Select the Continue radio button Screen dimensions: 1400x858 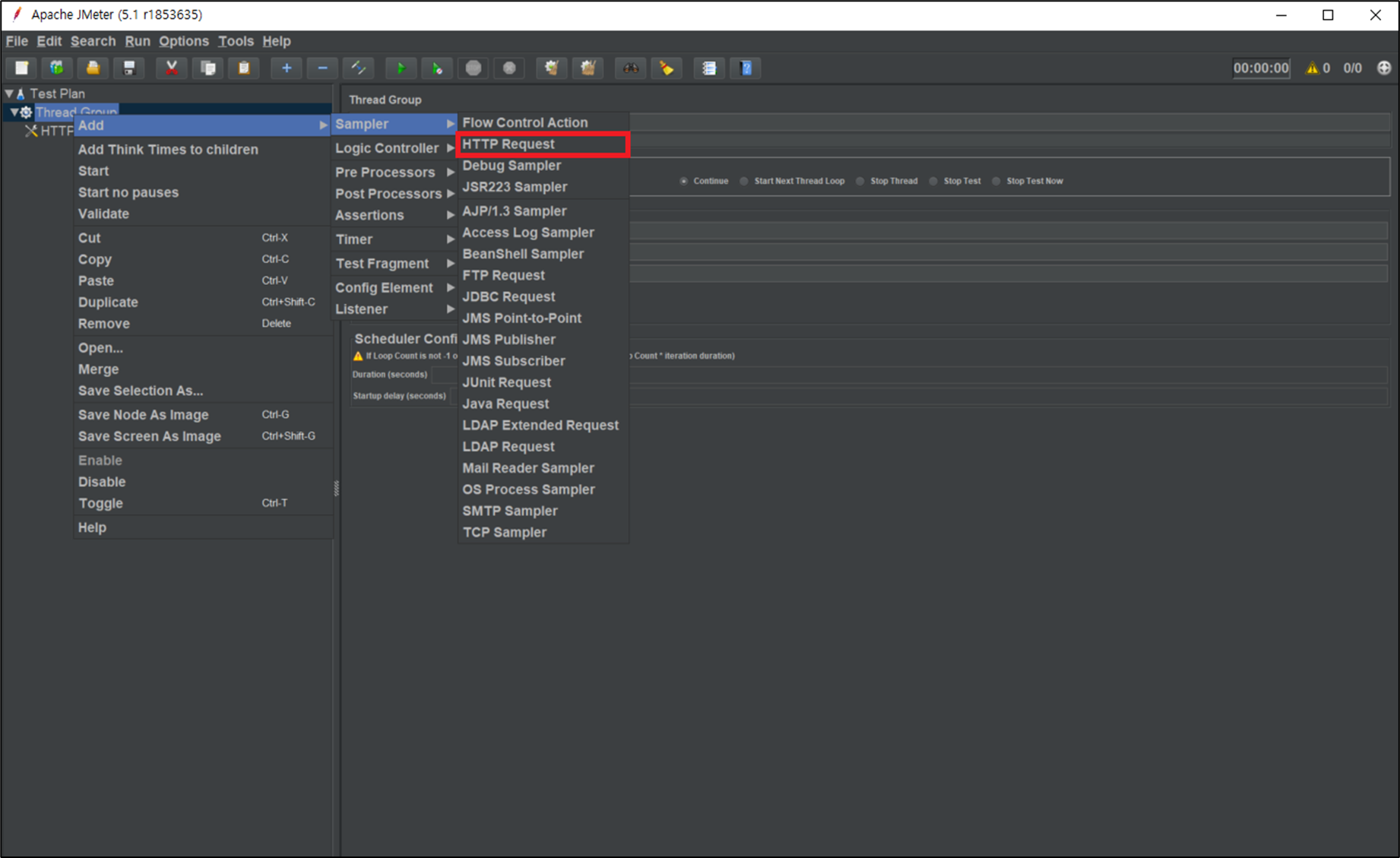[x=683, y=182]
